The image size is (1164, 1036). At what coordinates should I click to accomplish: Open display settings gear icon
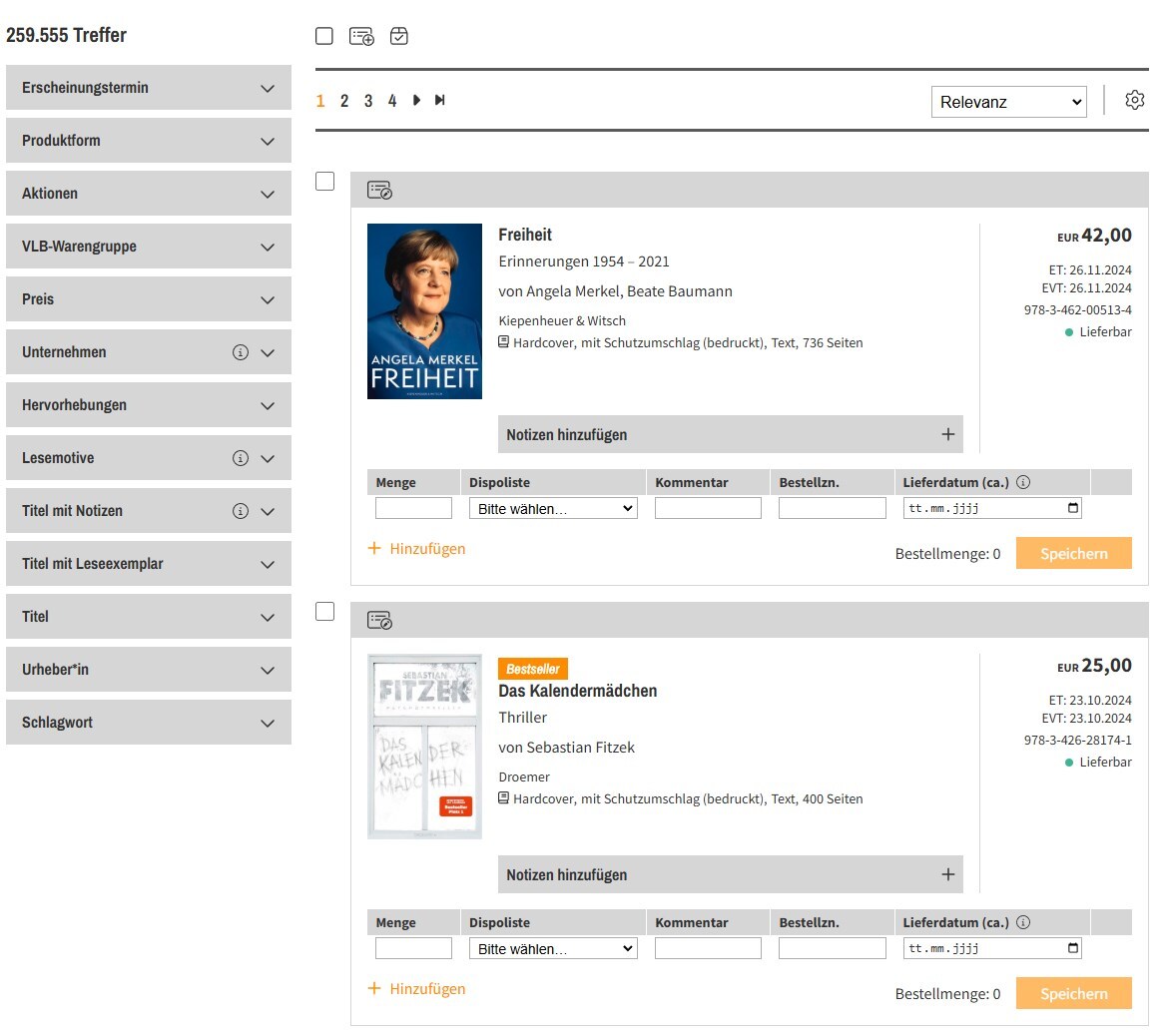click(1134, 100)
